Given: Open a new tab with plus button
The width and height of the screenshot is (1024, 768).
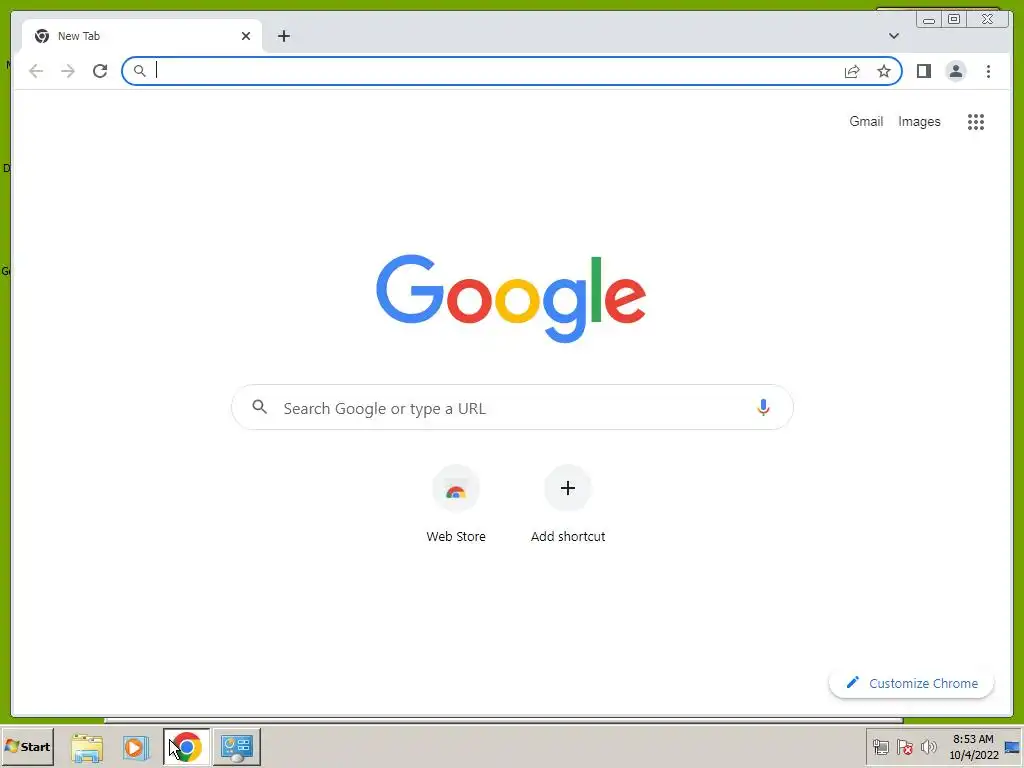Looking at the screenshot, I should click(x=283, y=36).
